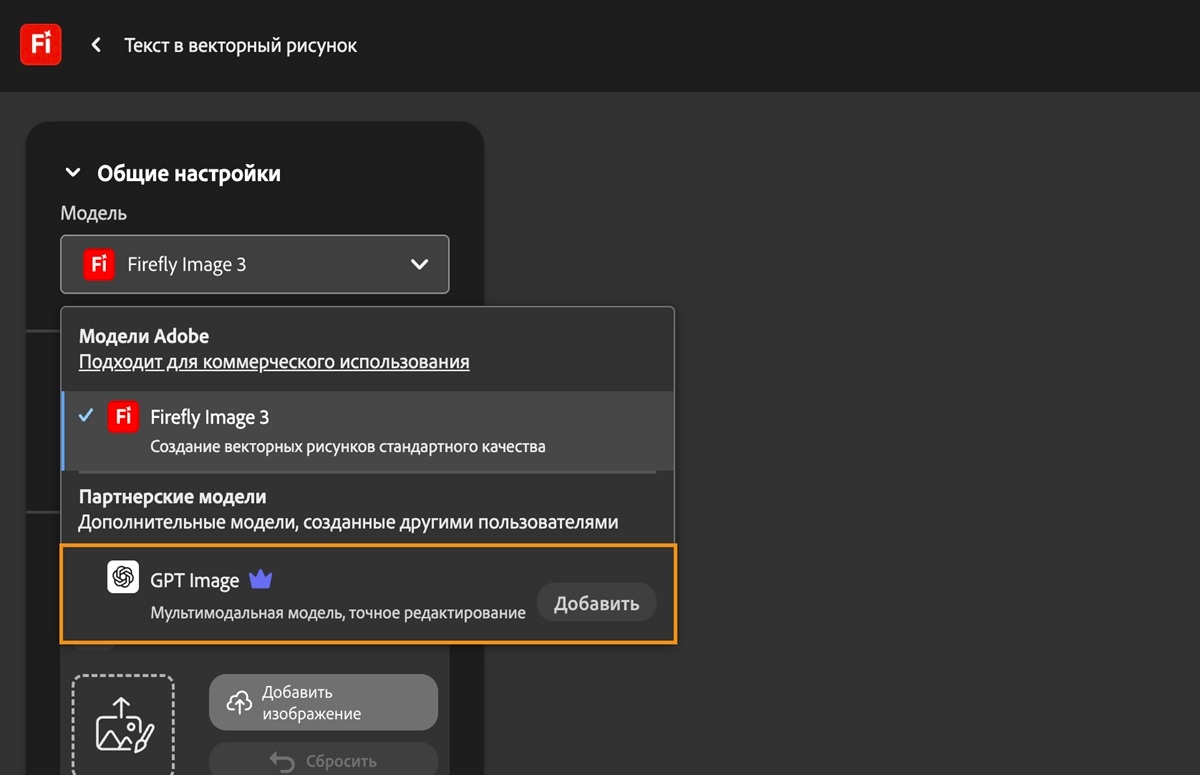Click the chevron arrow in the Модель dropdown
Image resolution: width=1200 pixels, height=775 pixels.
(x=420, y=265)
